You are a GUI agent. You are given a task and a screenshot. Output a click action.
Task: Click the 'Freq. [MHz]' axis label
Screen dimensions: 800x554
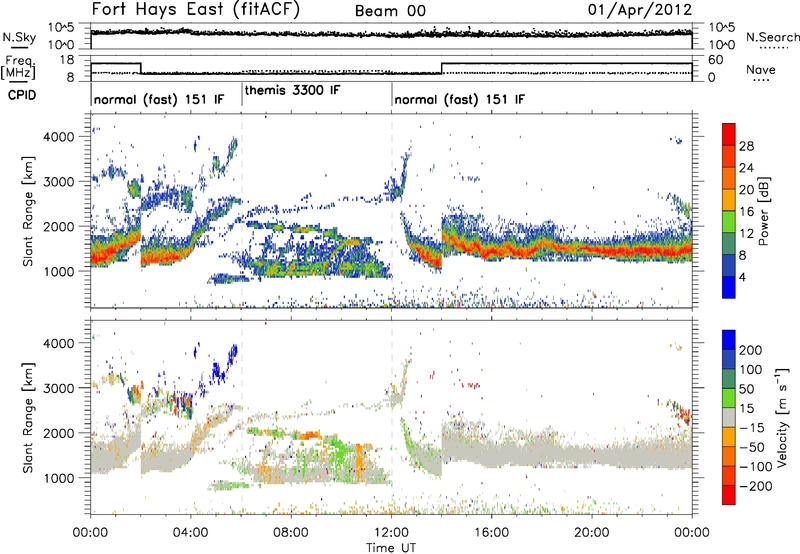coord(18,68)
